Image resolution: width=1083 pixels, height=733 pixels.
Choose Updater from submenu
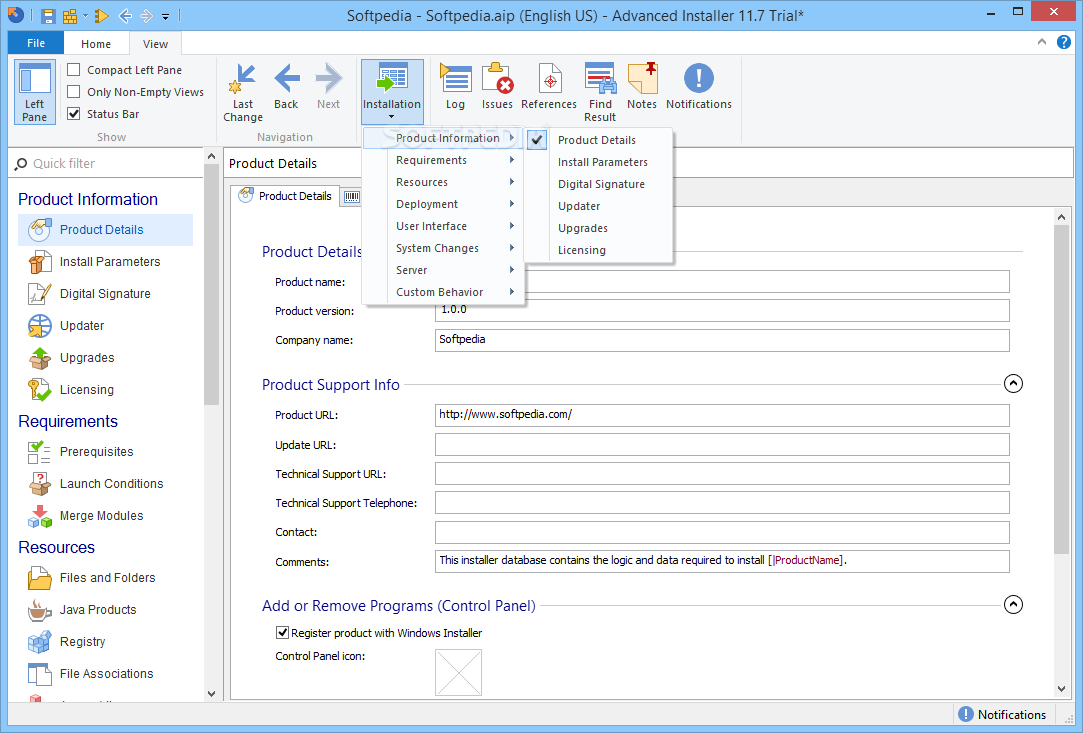600,207
